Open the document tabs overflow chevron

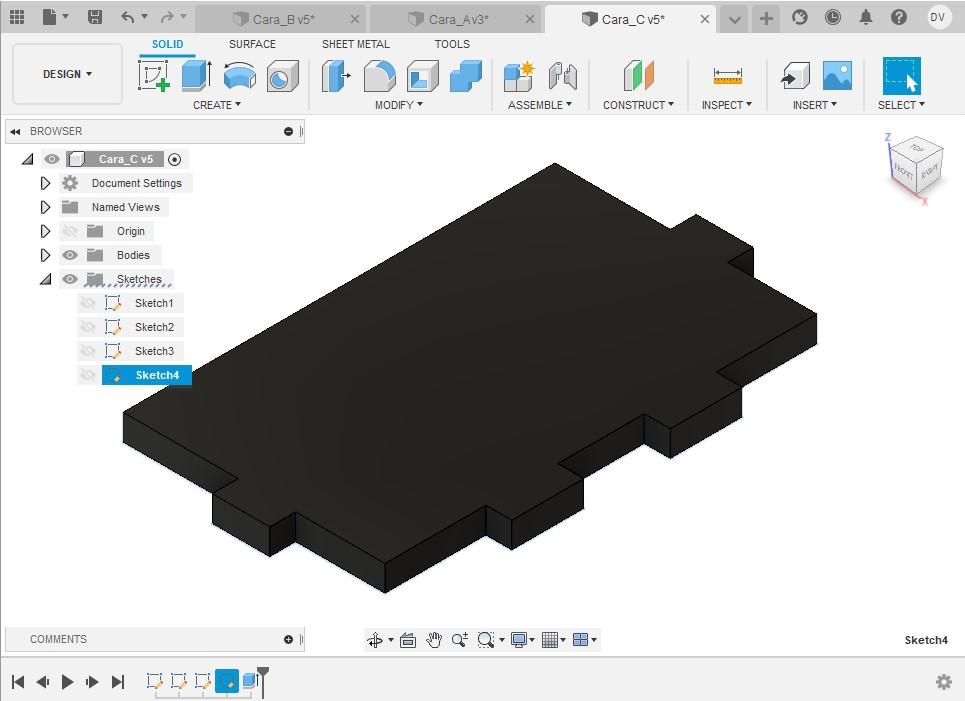[x=734, y=19]
